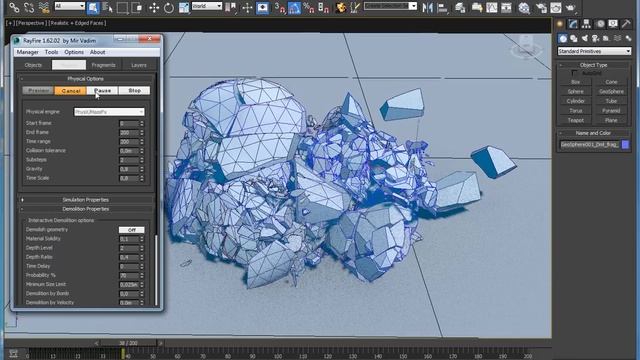Screen dimensions: 640x360
Task: Switch to RayFire Fragments tab
Action: (x=103, y=65)
